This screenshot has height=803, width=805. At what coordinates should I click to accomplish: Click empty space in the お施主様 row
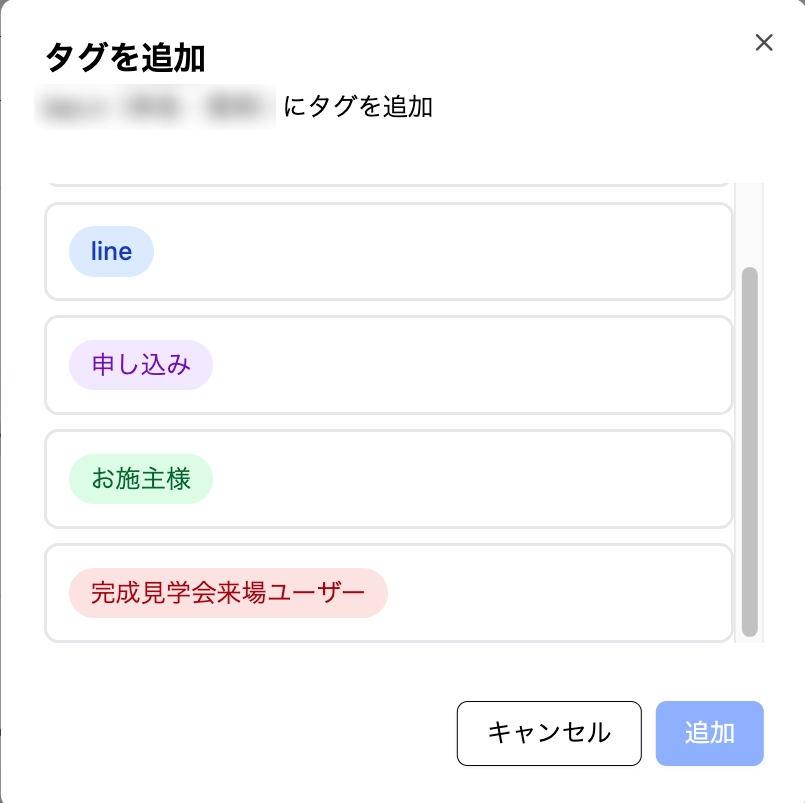470,479
